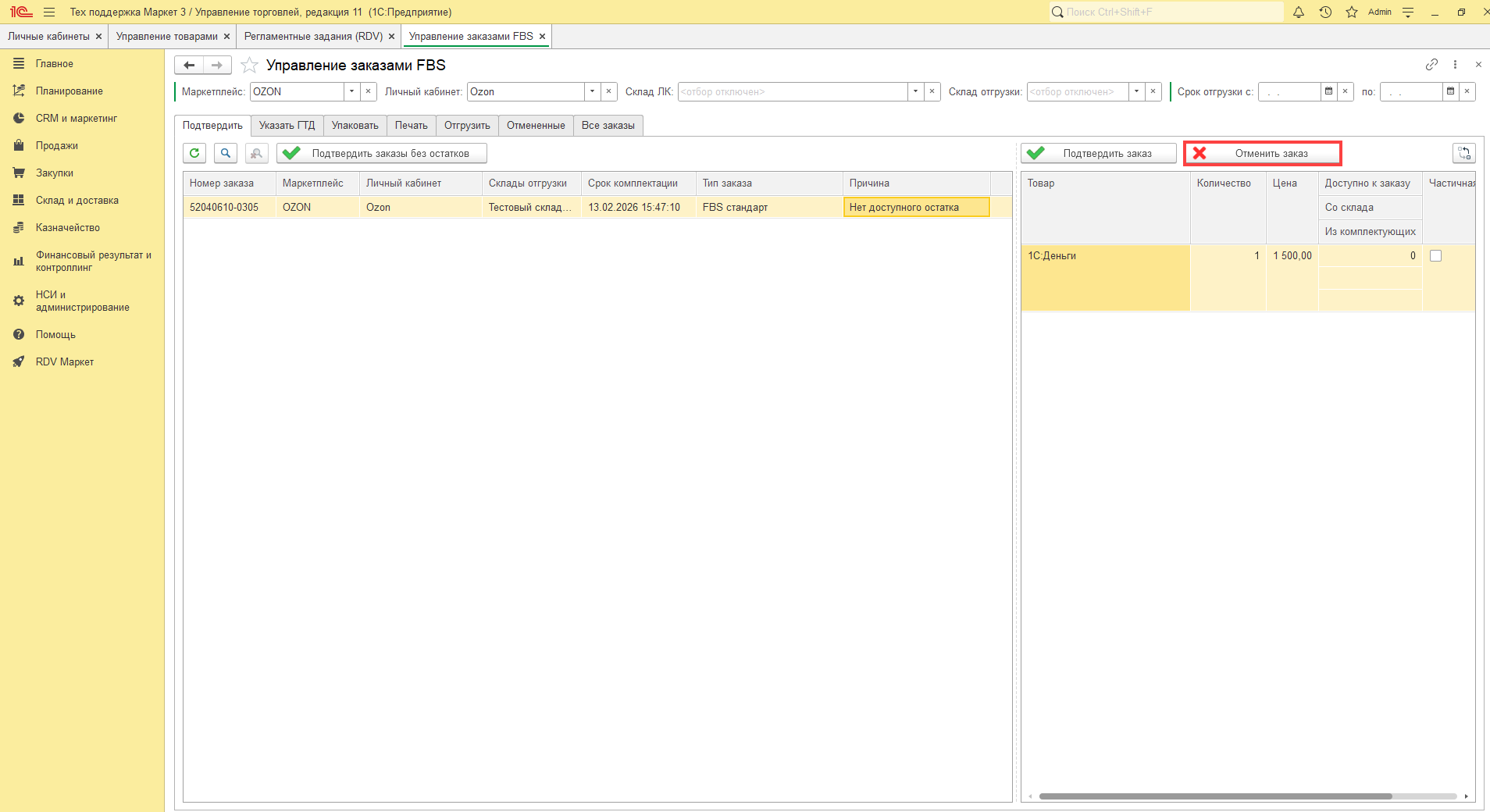This screenshot has width=1490, height=812.
Task: Expand the Склад отгрузки dropdown
Action: point(1136,91)
